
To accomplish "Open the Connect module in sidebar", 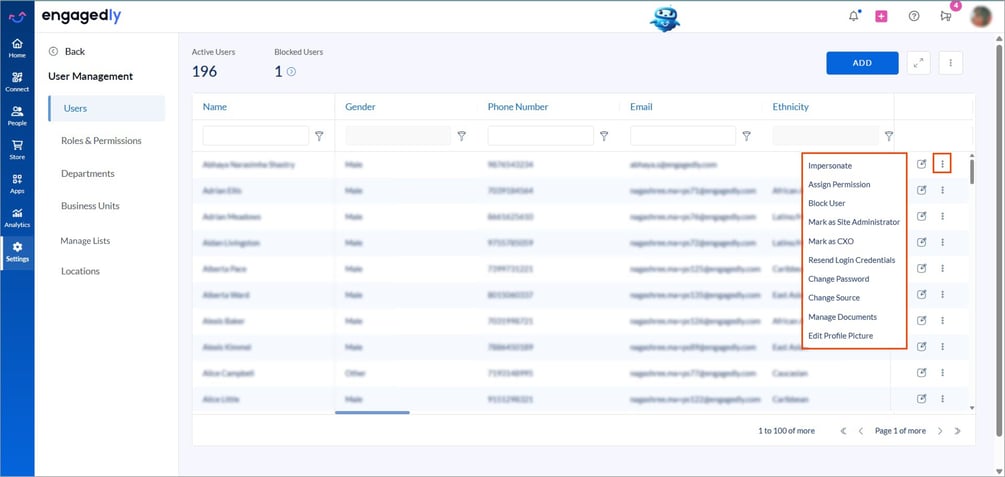I will pyautogui.click(x=17, y=82).
